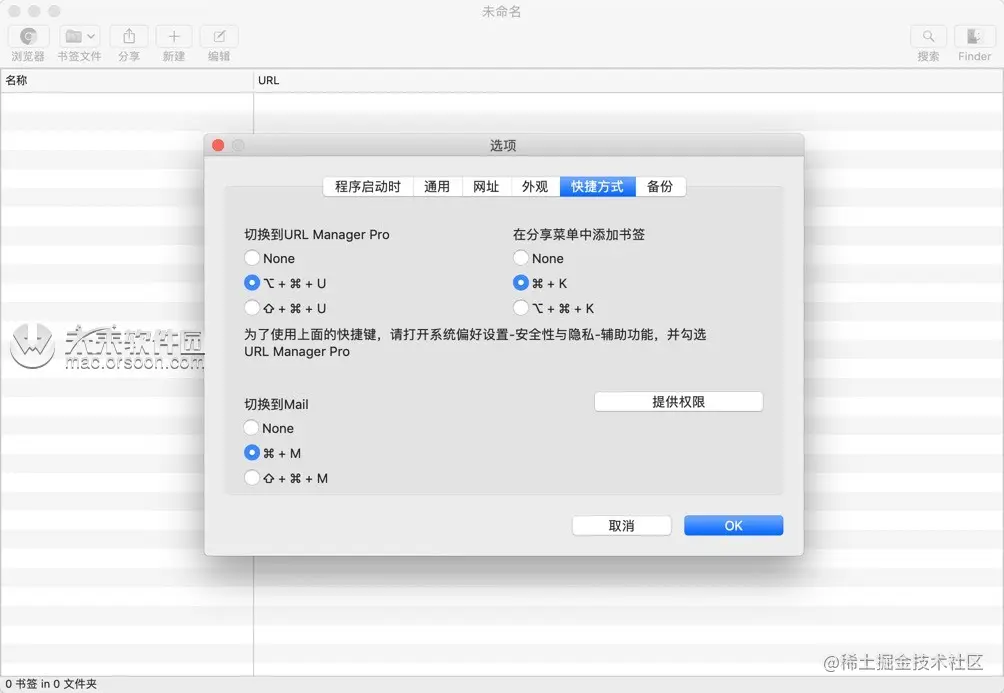Viewport: 1004px width, 693px height.
Task: Select the ⇧ + ⌘ + M shortcut option
Action: [252, 478]
